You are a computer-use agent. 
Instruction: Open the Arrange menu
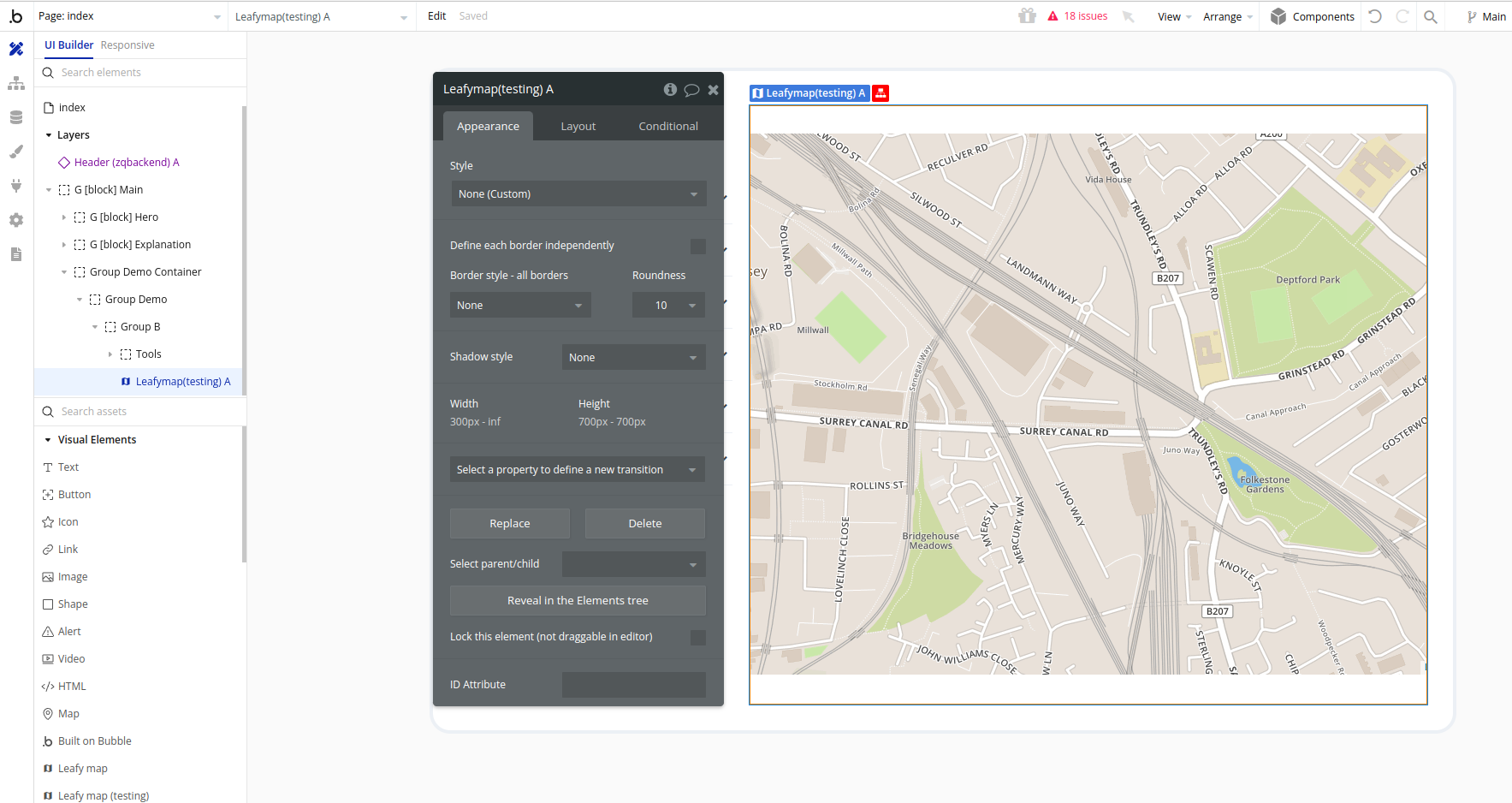click(x=1228, y=17)
